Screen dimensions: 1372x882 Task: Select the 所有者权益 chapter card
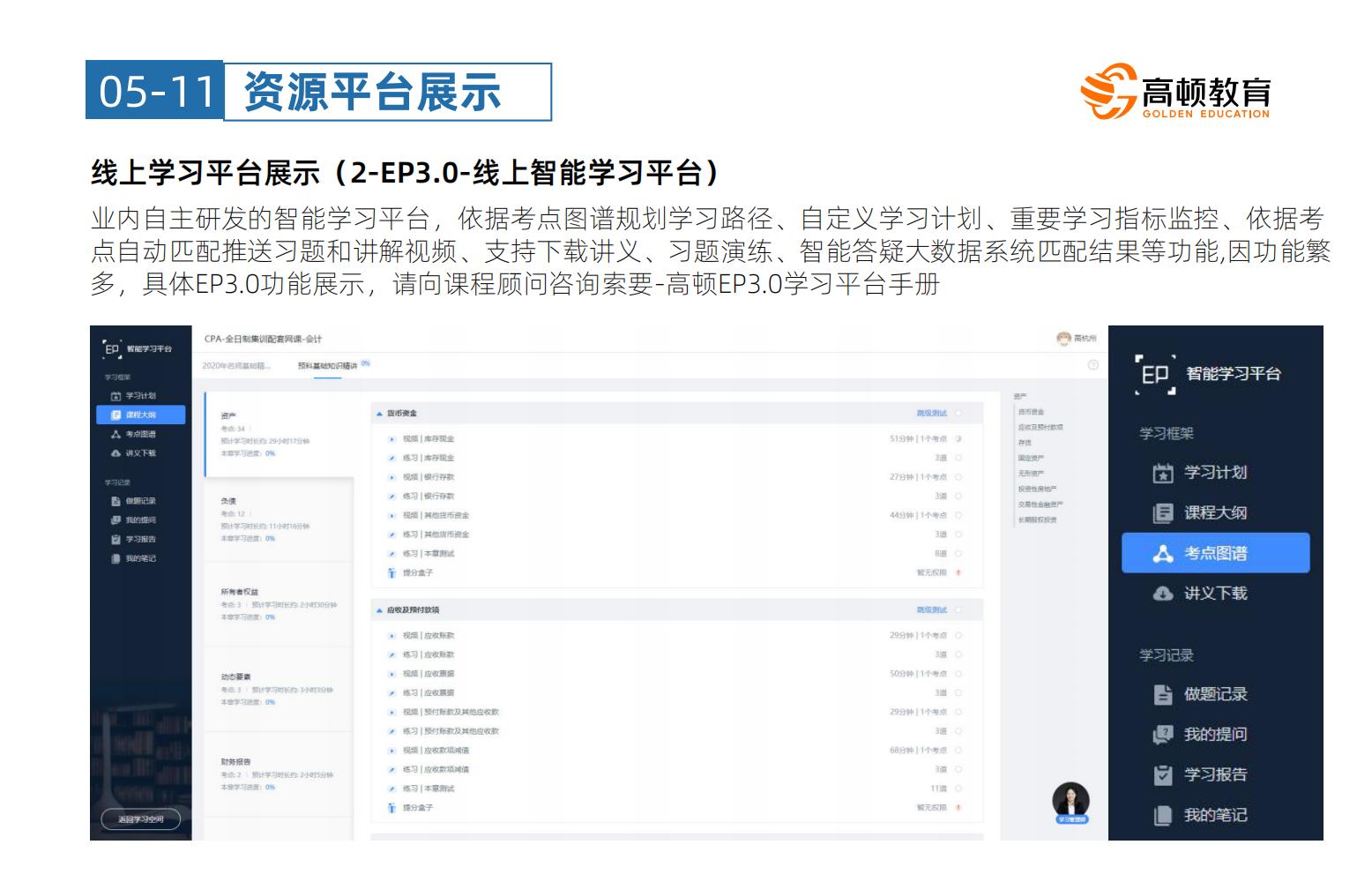(x=279, y=604)
